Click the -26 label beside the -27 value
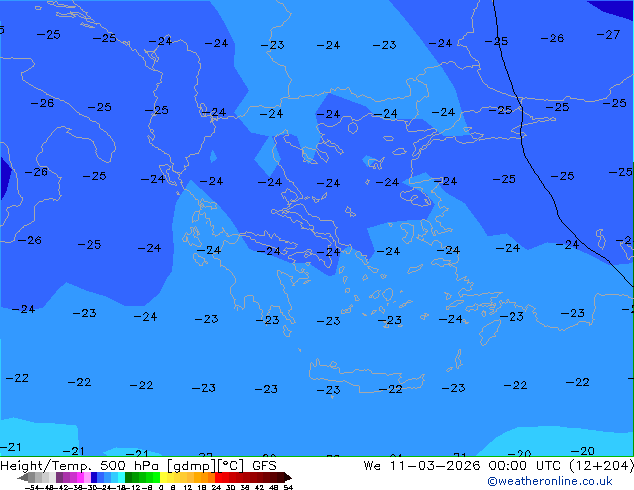Image resolution: width=634 pixels, height=490 pixels. [x=552, y=38]
